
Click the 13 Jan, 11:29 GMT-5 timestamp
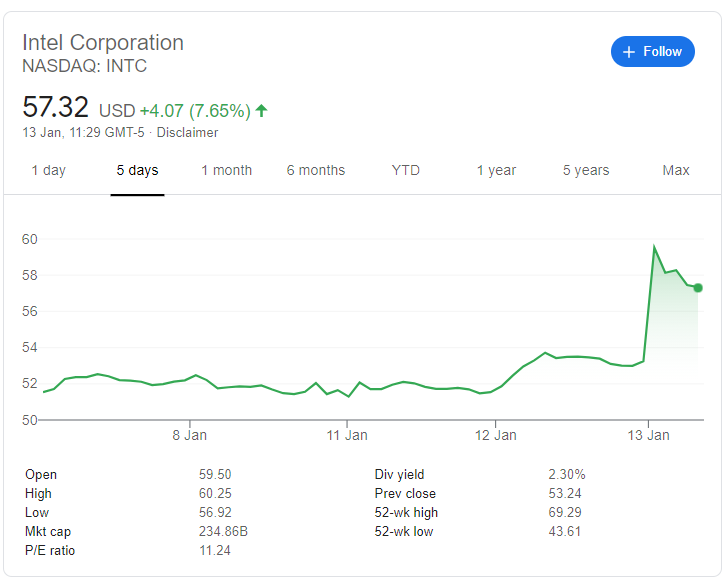[83, 133]
